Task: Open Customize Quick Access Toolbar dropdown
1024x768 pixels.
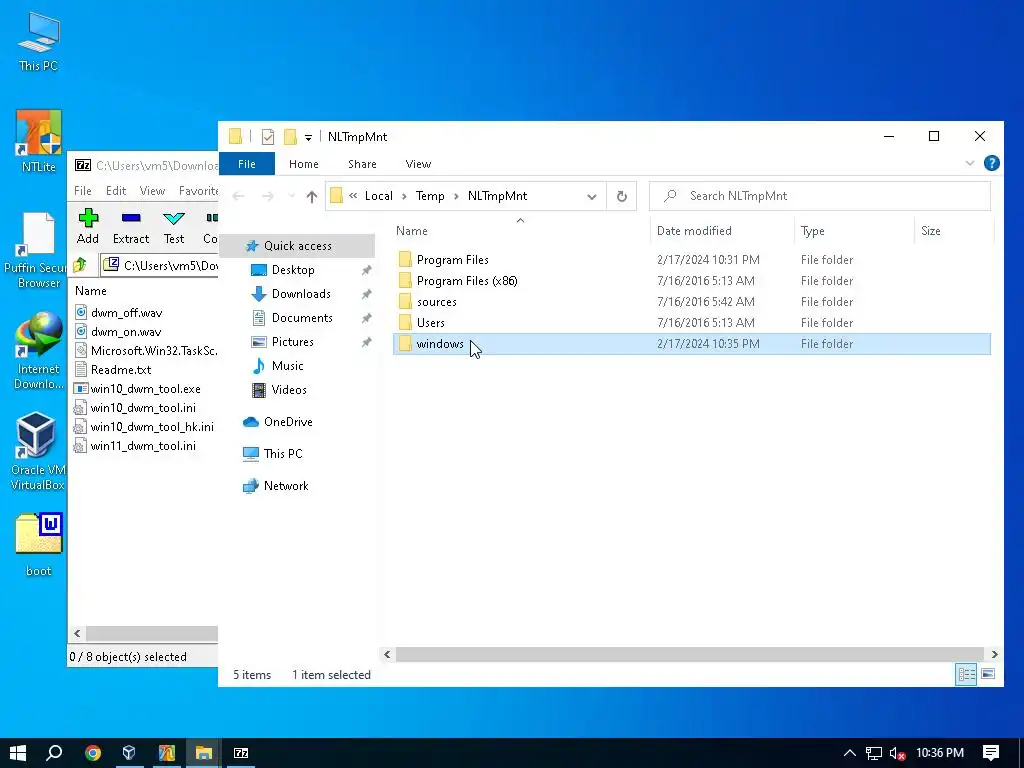Action: pos(308,137)
